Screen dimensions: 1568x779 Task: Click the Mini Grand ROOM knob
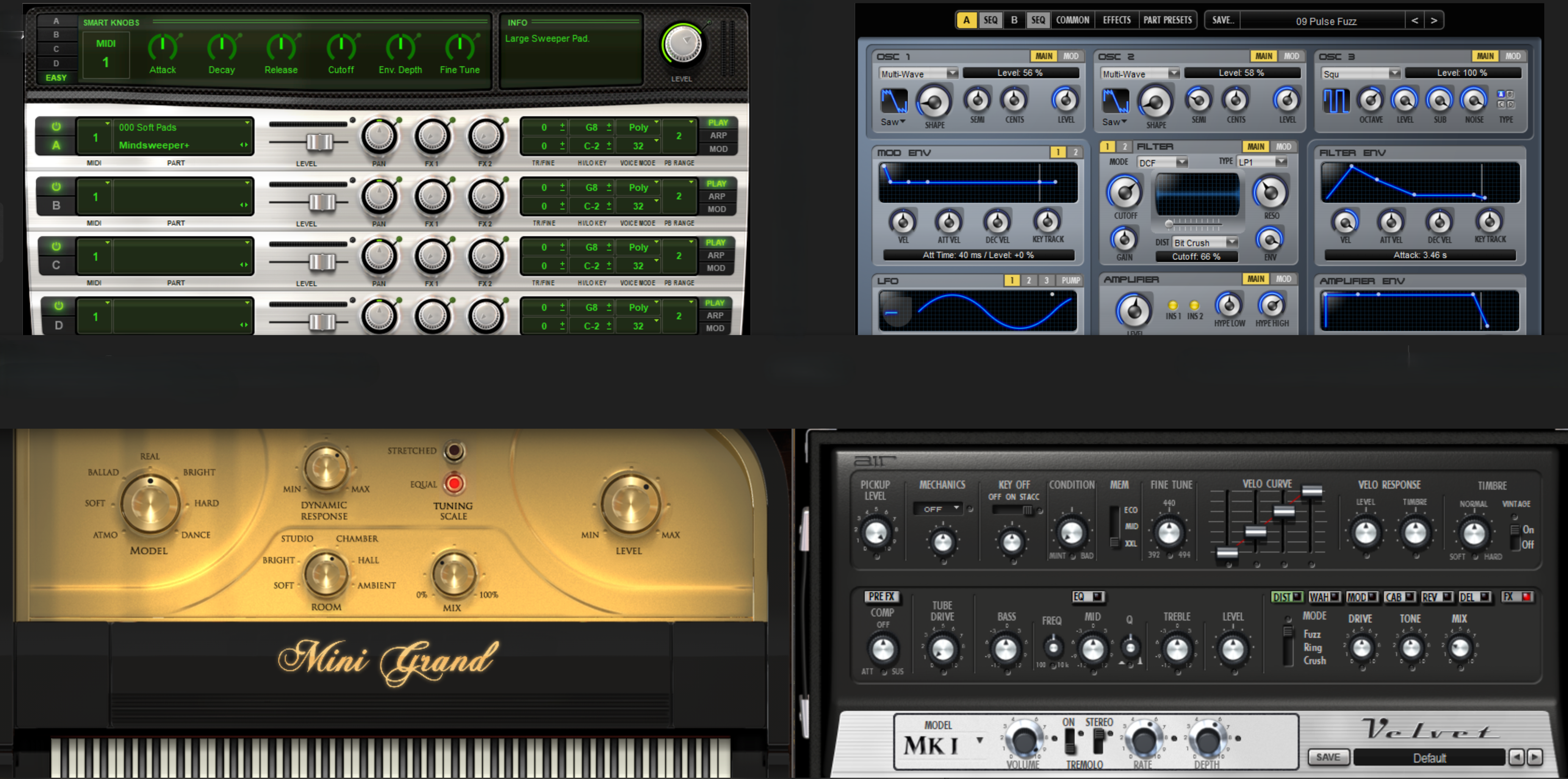(x=326, y=573)
